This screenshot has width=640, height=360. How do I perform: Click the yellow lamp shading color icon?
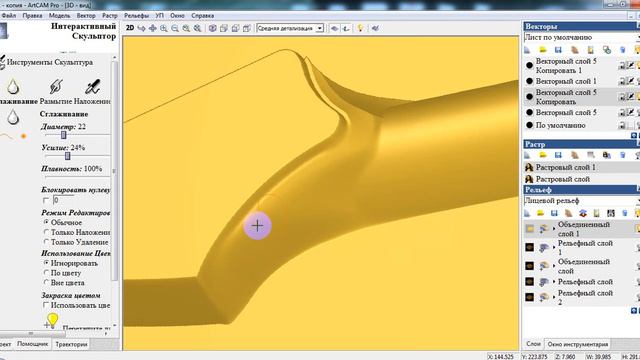pos(52,320)
